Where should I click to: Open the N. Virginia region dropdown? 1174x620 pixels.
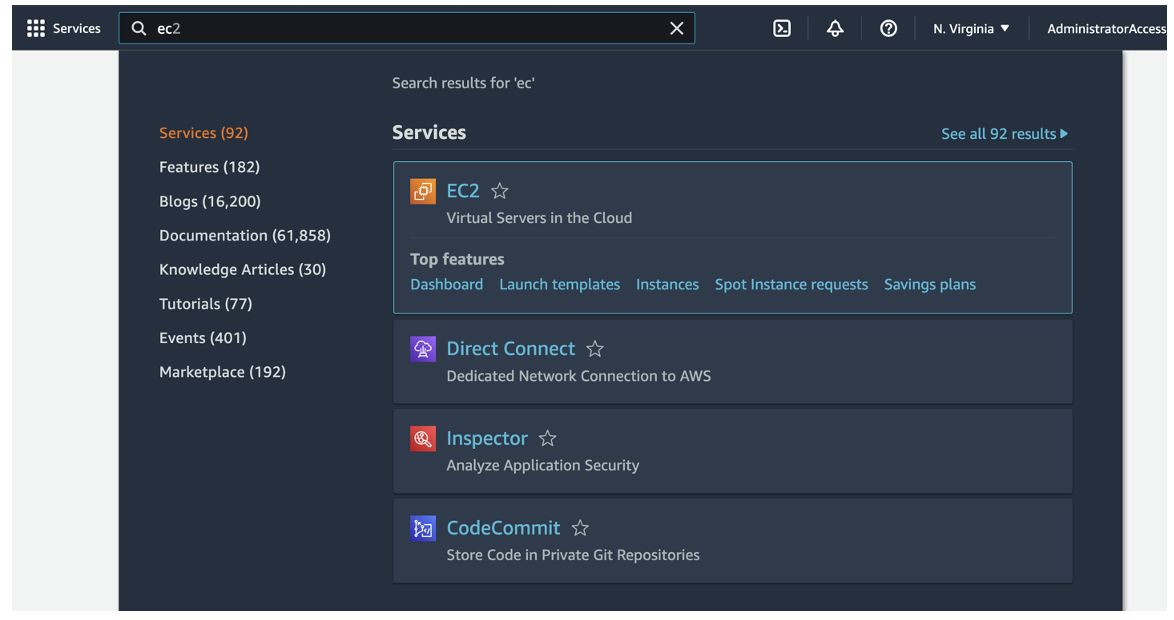click(x=971, y=28)
